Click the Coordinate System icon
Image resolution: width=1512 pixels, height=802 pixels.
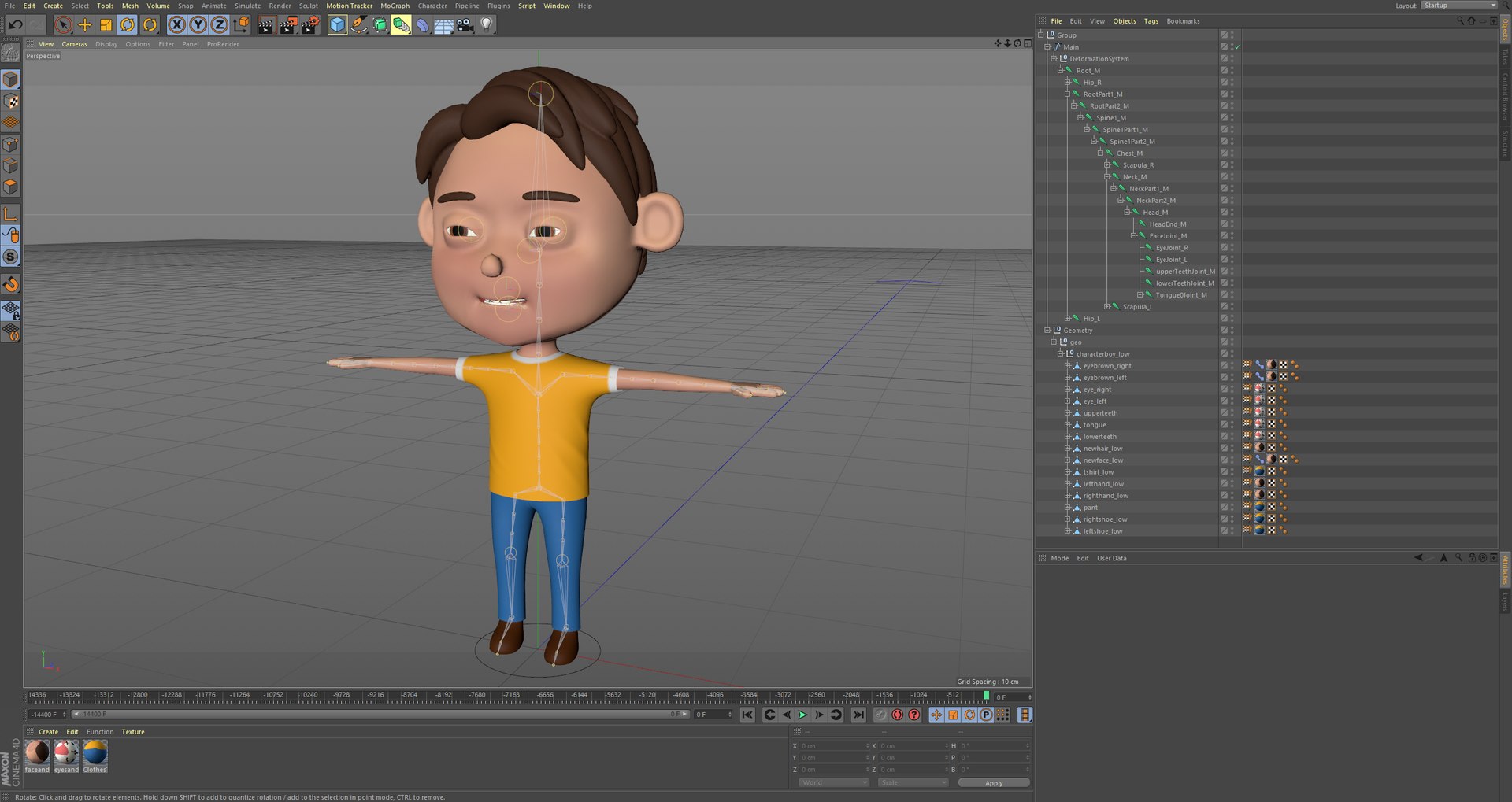coord(242,25)
